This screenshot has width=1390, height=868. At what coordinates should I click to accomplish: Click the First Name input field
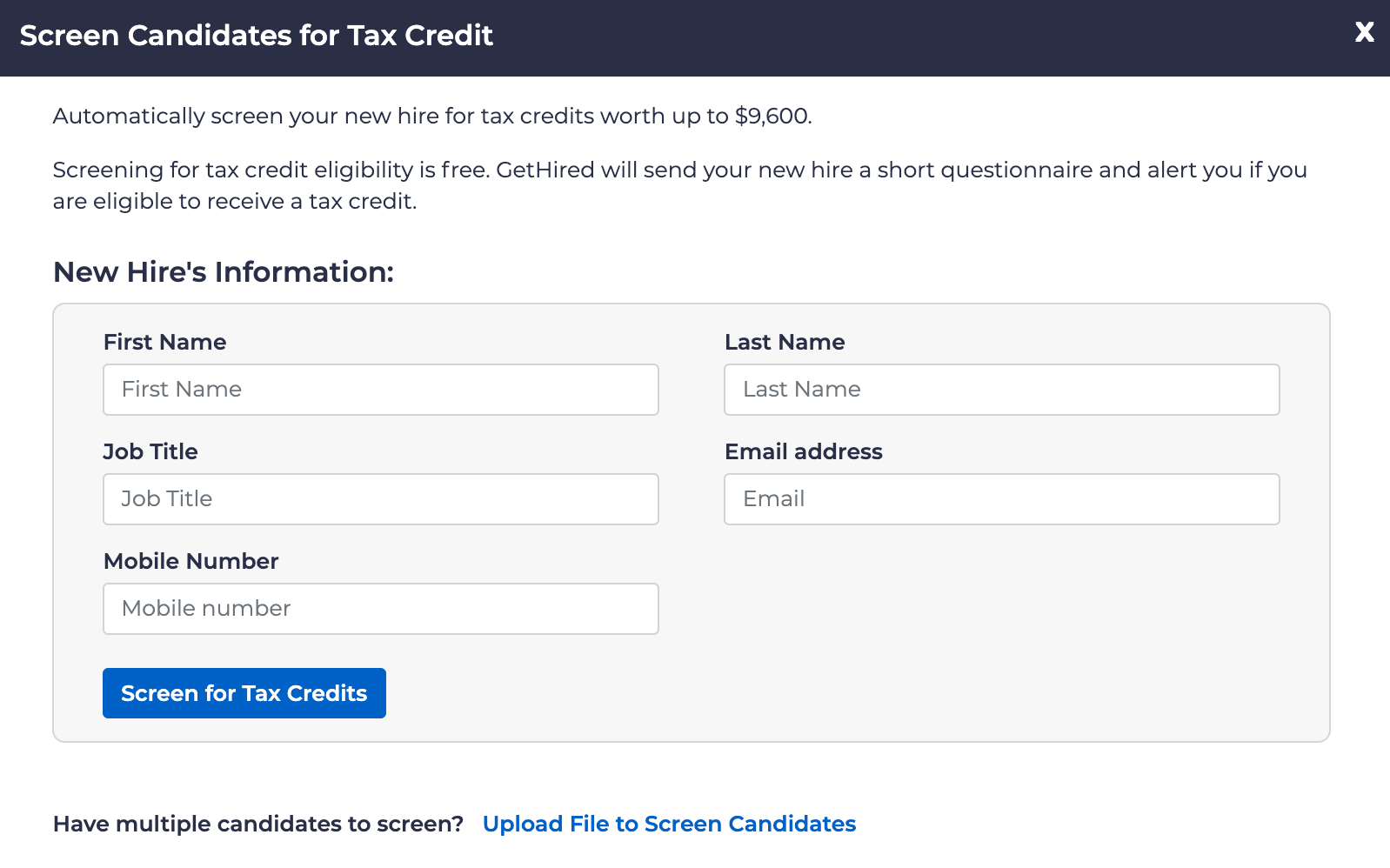pyautogui.click(x=380, y=390)
